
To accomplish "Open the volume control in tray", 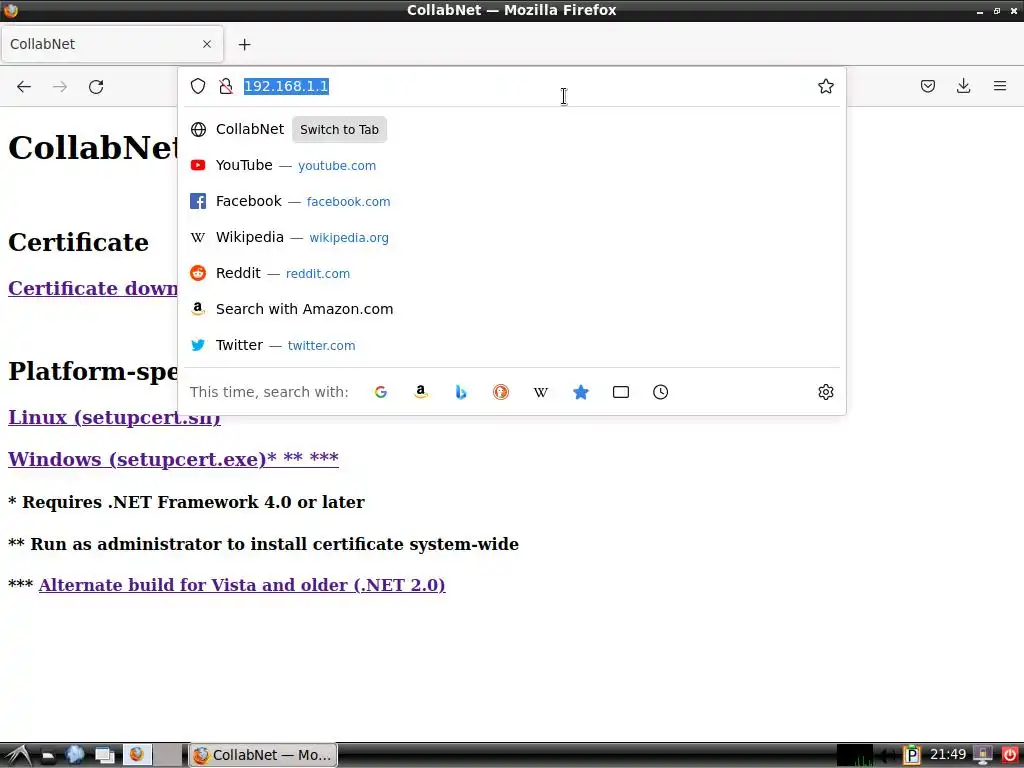I will pyautogui.click(x=887, y=755).
